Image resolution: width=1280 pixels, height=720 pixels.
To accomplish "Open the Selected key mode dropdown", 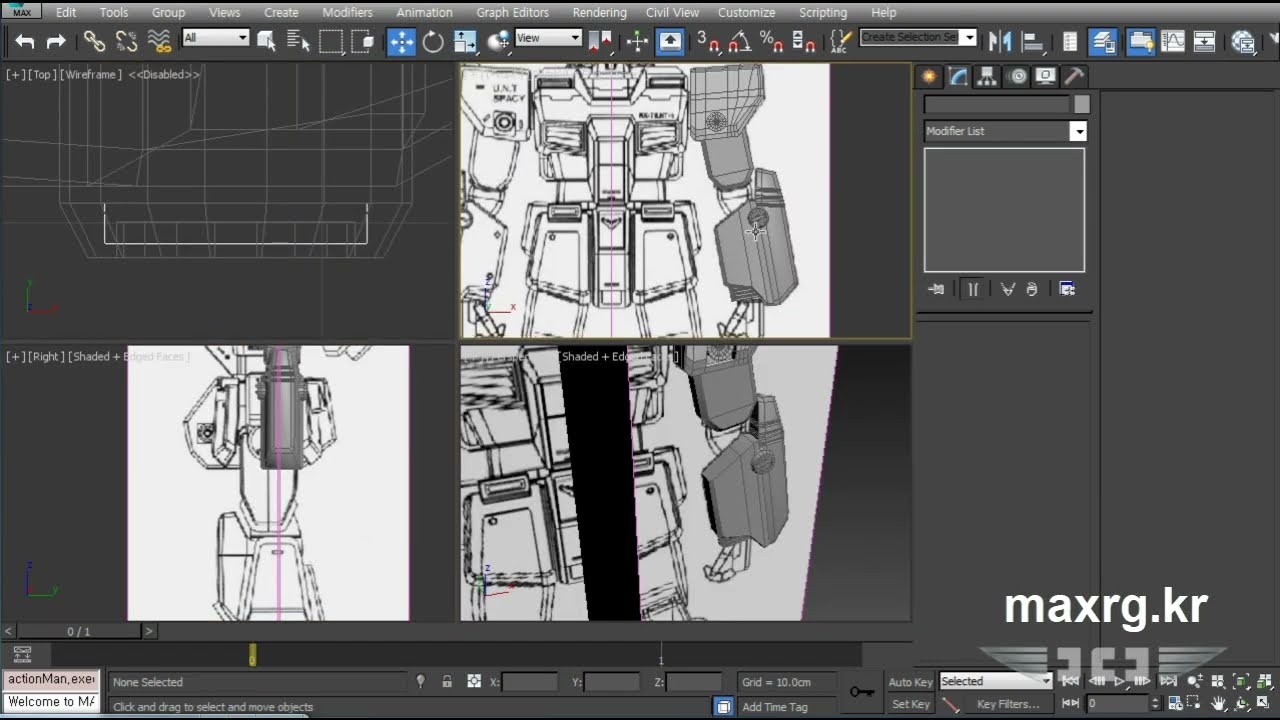I will click(996, 681).
